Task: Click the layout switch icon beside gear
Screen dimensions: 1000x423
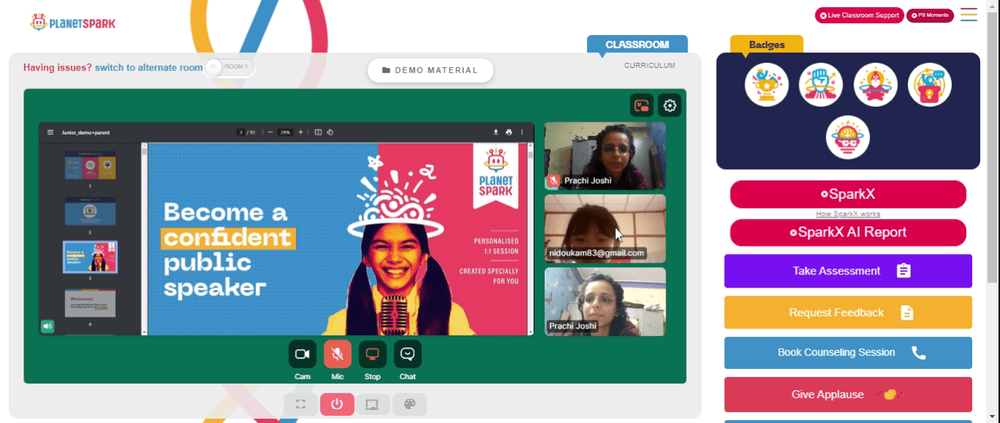Action: [x=642, y=106]
